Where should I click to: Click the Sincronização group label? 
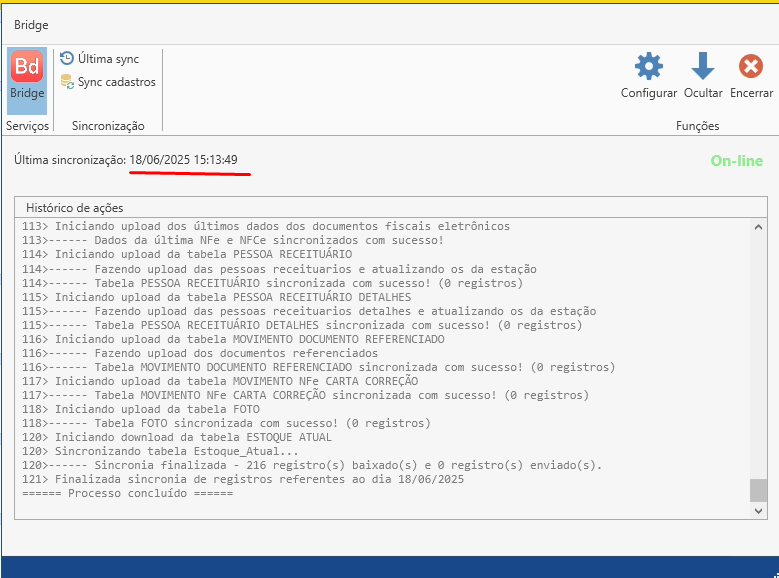point(108,126)
